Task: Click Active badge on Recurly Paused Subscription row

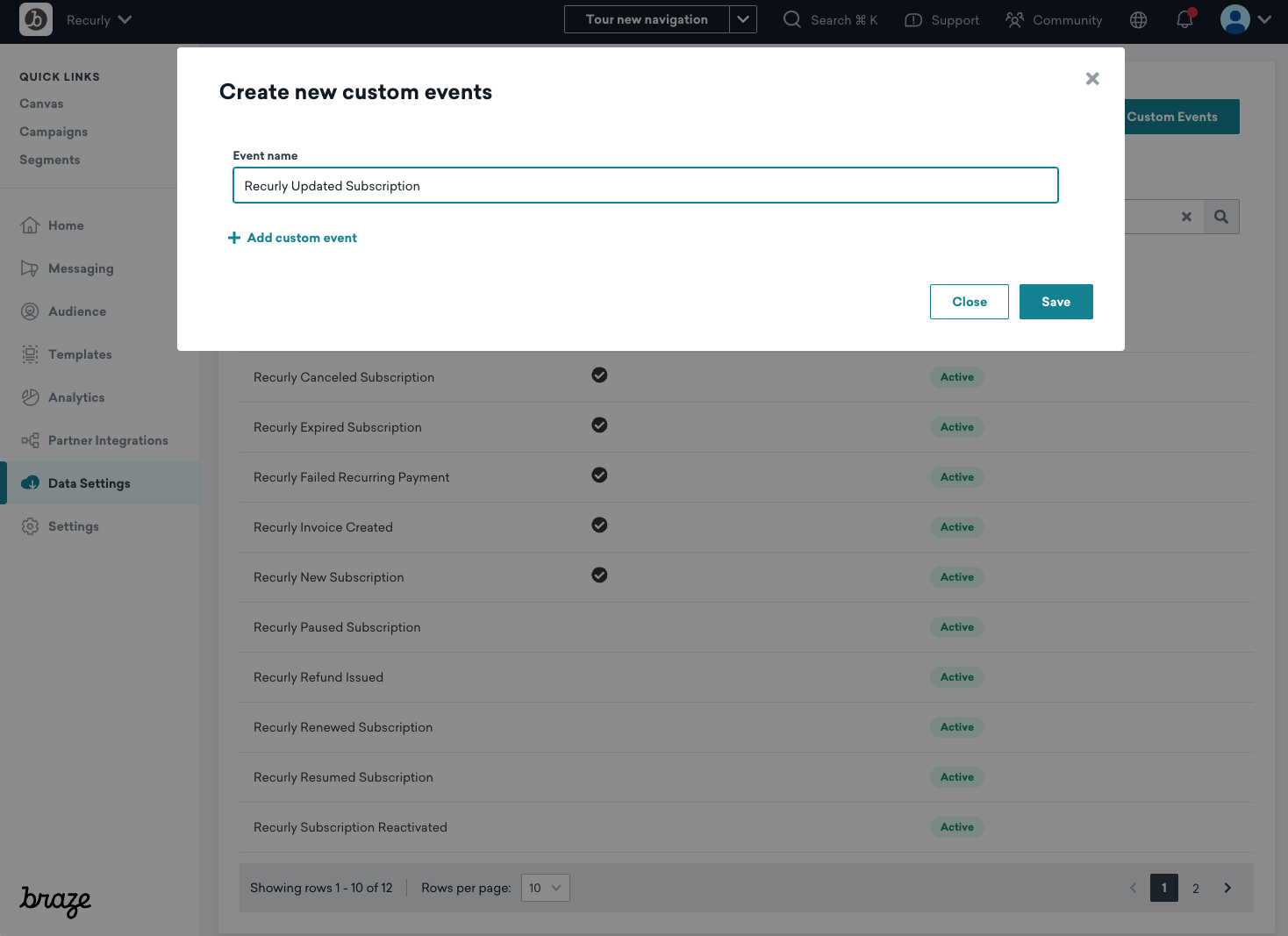Action: (957, 627)
